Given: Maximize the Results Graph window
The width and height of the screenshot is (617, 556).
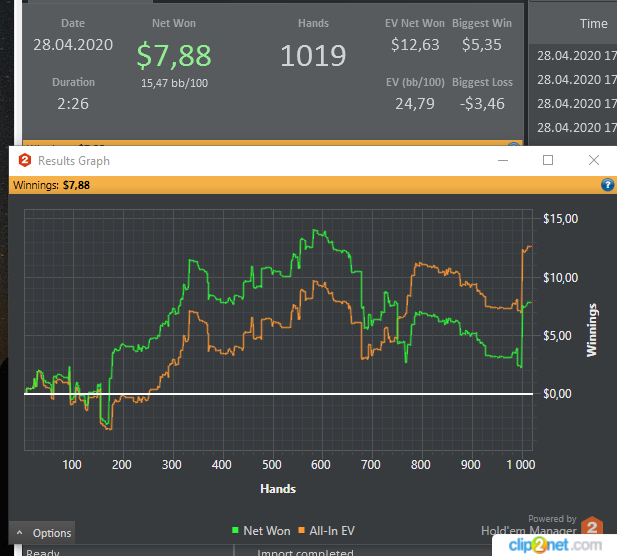Looking at the screenshot, I should coord(548,160).
